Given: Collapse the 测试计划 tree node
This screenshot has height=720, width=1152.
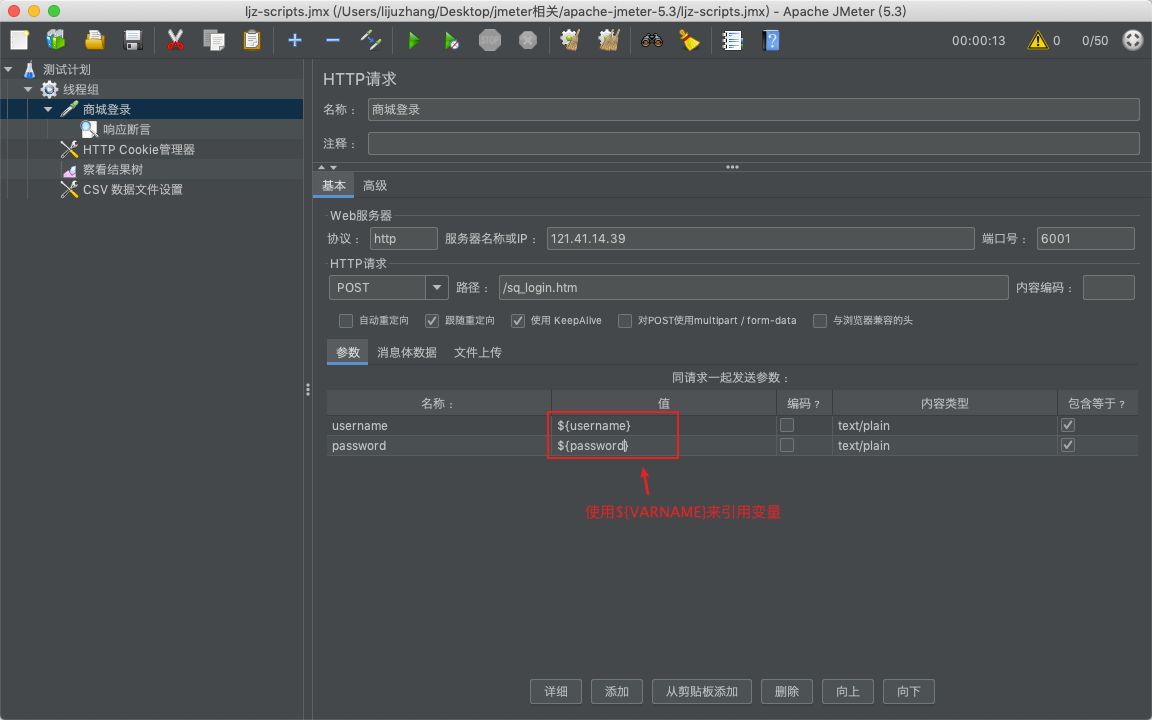Looking at the screenshot, I should [x=9, y=69].
